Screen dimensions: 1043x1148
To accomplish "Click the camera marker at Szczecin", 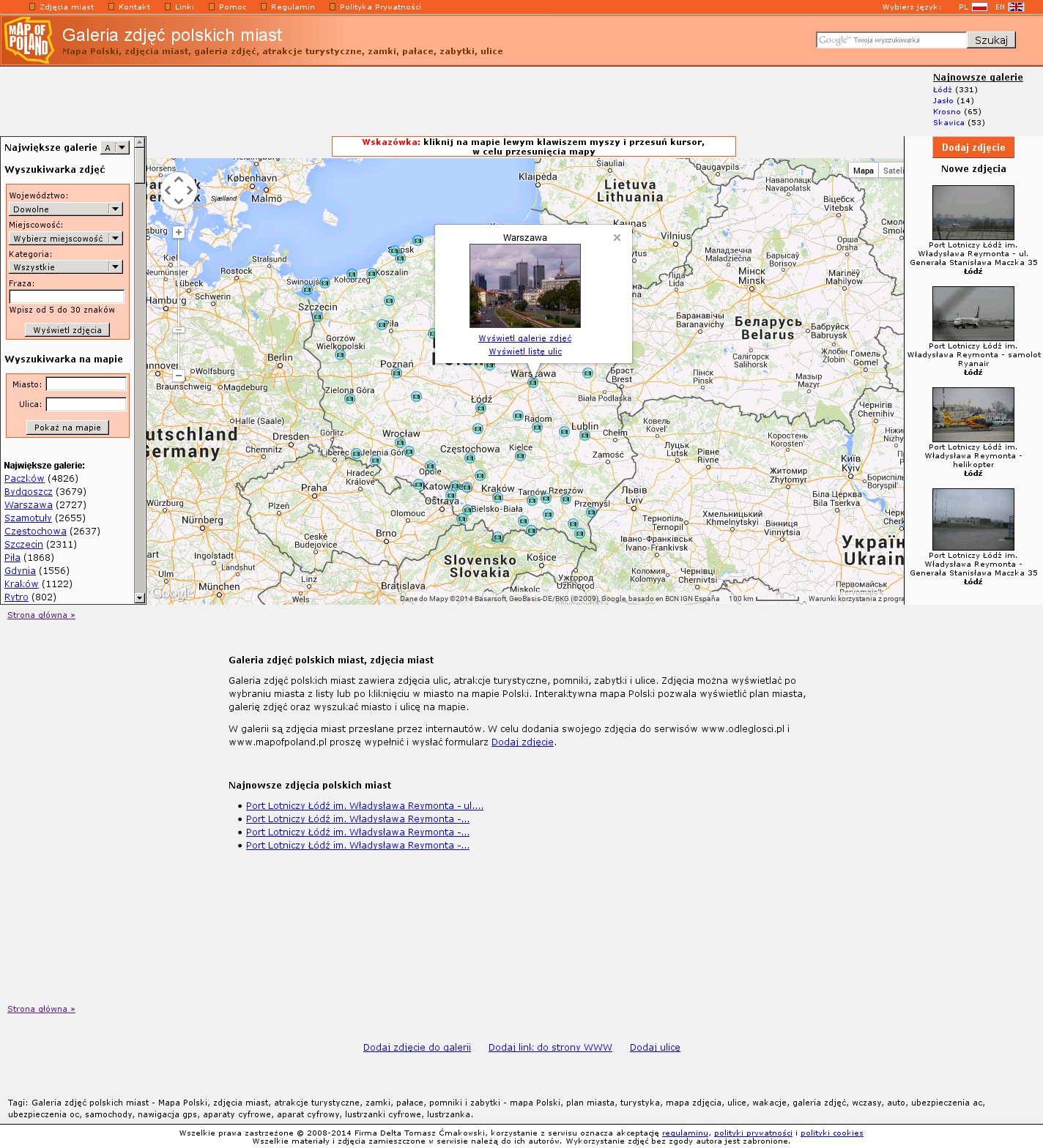I will pos(317,316).
